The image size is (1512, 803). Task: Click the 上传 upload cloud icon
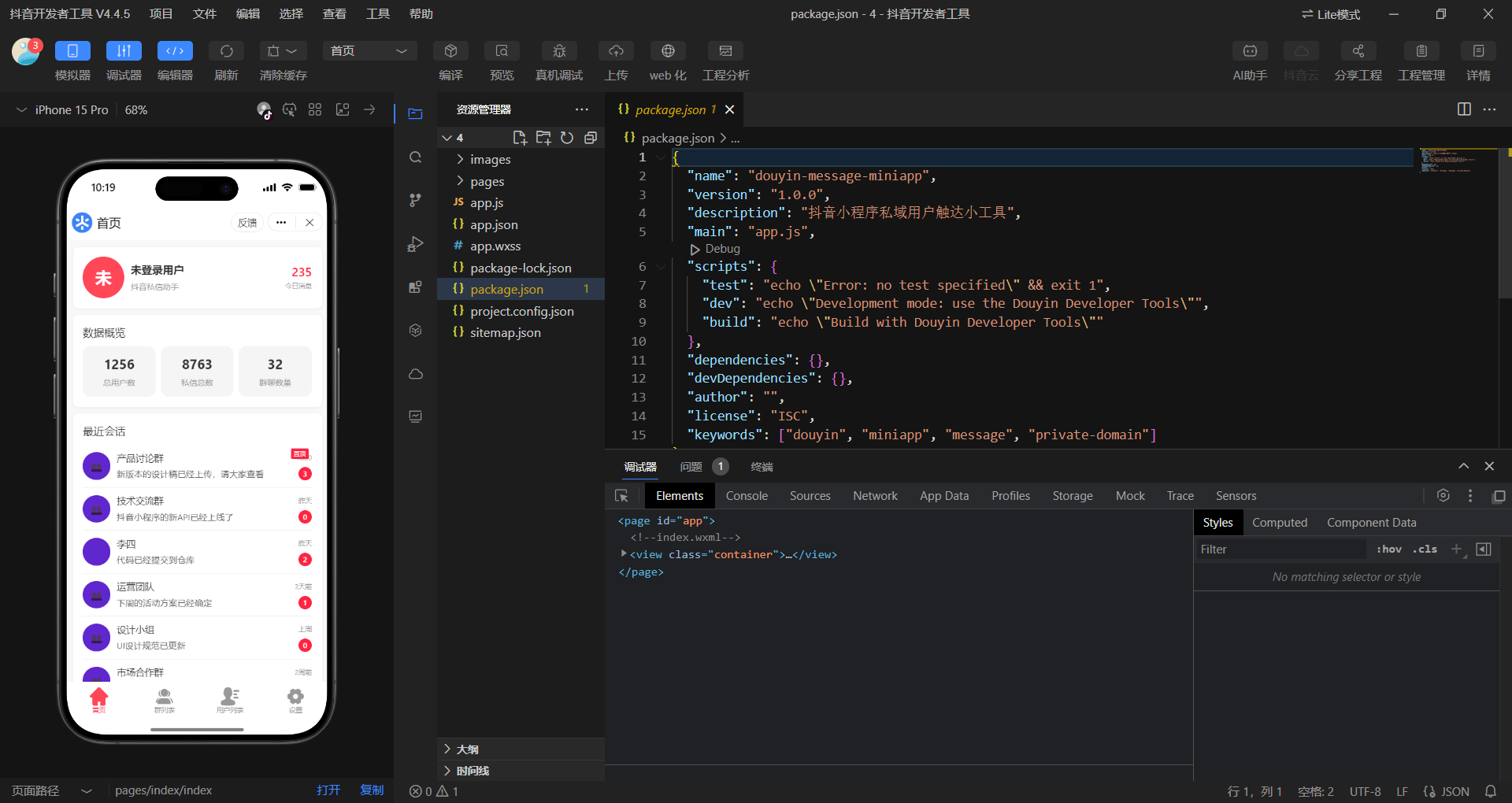coord(616,51)
